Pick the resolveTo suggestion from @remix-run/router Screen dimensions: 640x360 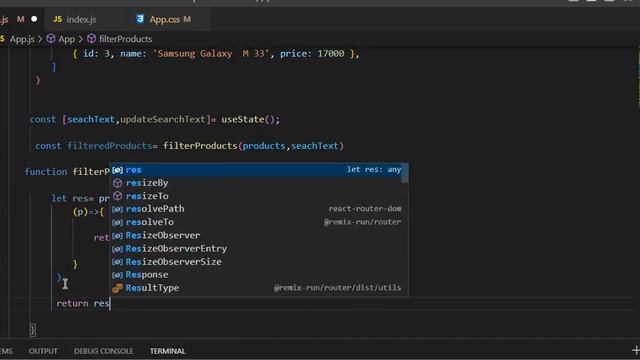[x=259, y=222]
